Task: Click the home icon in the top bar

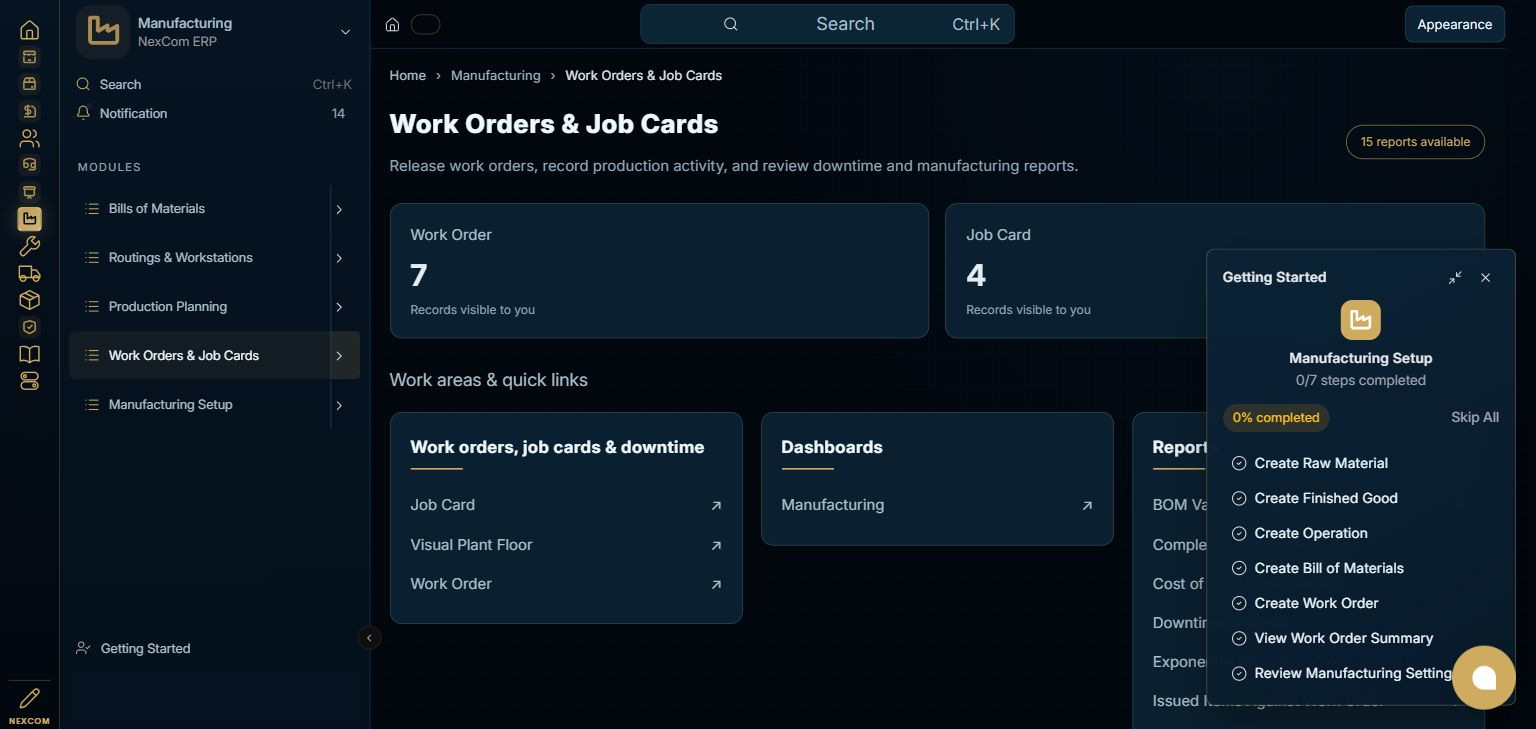Action: [393, 25]
